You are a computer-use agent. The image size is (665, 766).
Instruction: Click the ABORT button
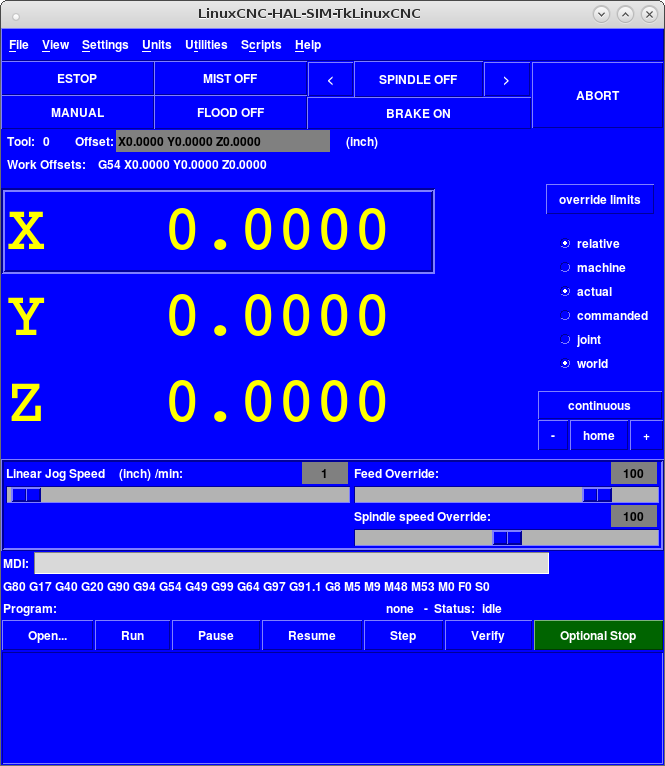(x=597, y=96)
